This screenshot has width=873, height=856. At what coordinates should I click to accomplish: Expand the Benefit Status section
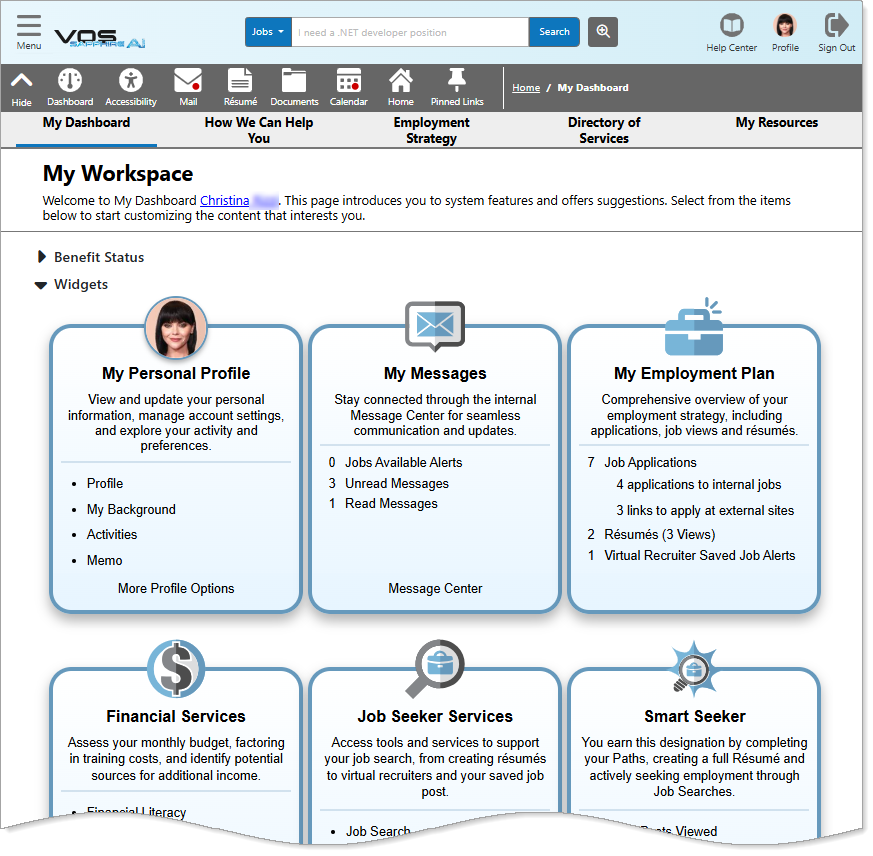[42, 257]
